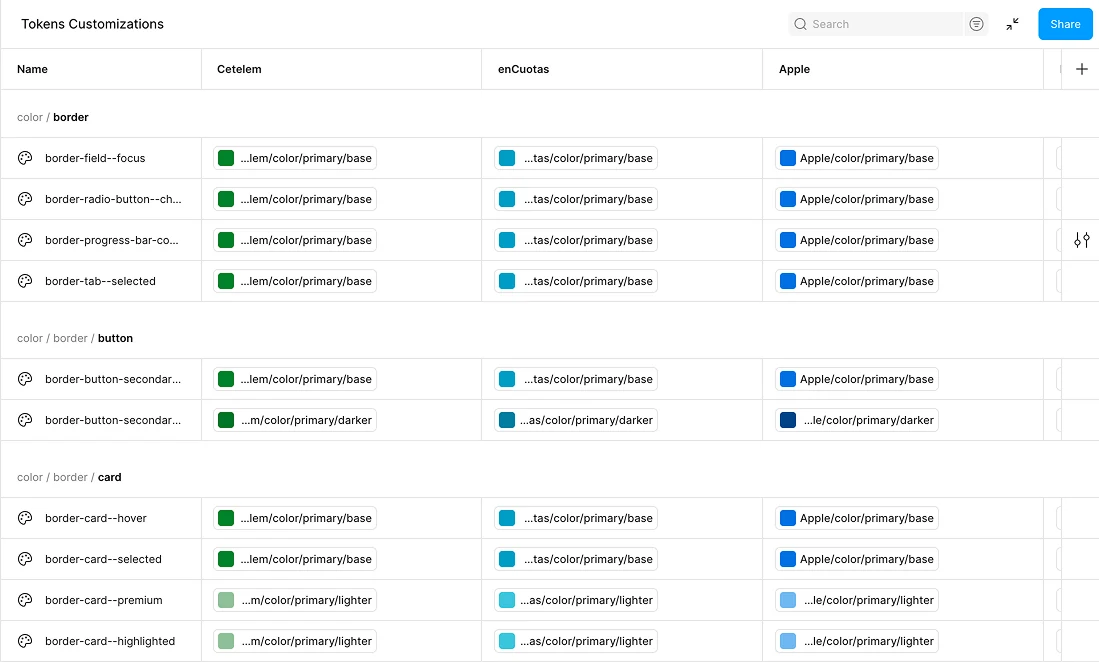This screenshot has width=1099, height=662.
Task: Select the border-radio-button--ch... variable name
Action: (113, 199)
